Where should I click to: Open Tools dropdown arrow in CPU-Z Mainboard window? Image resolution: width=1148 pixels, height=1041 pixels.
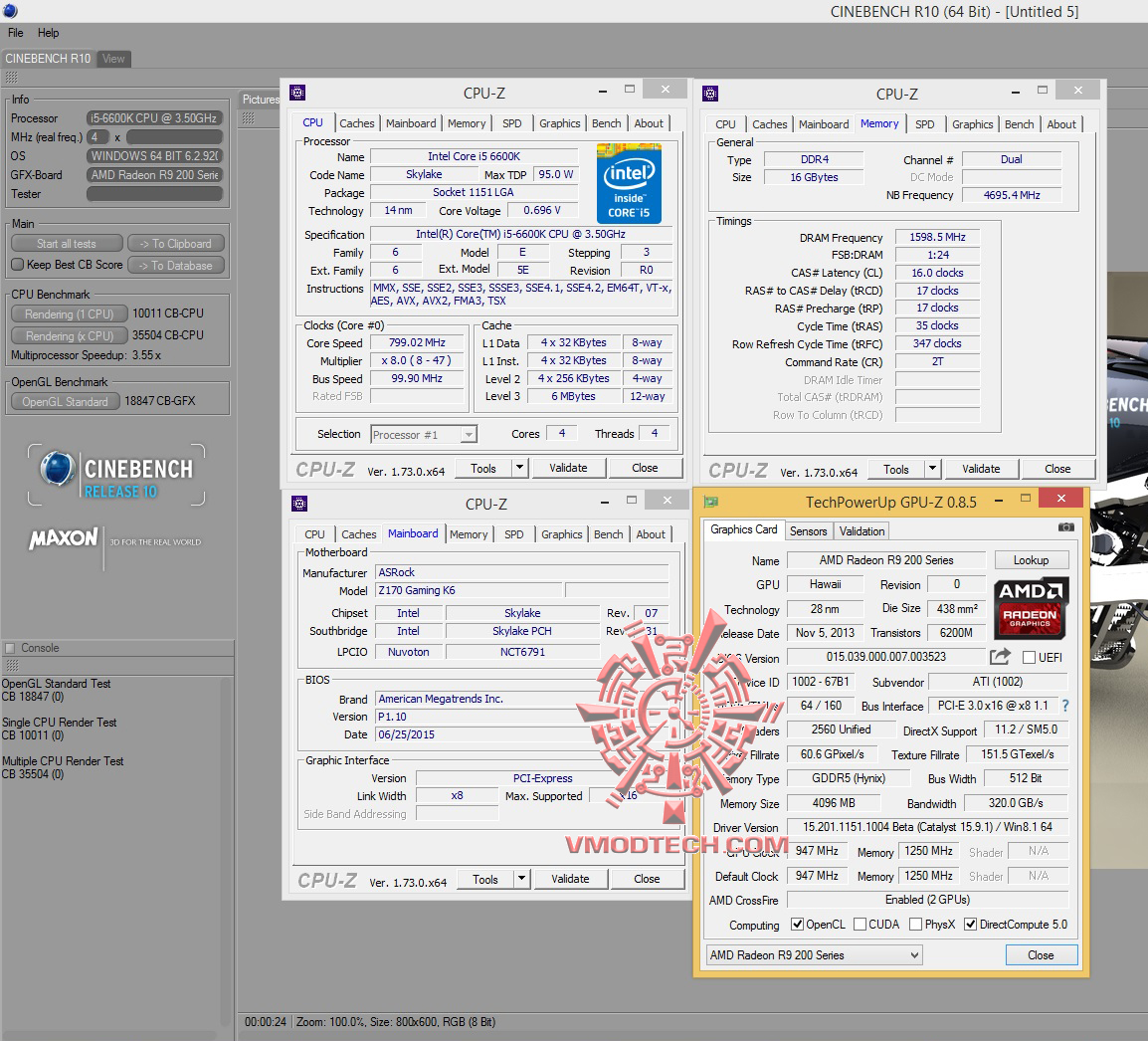click(x=522, y=879)
